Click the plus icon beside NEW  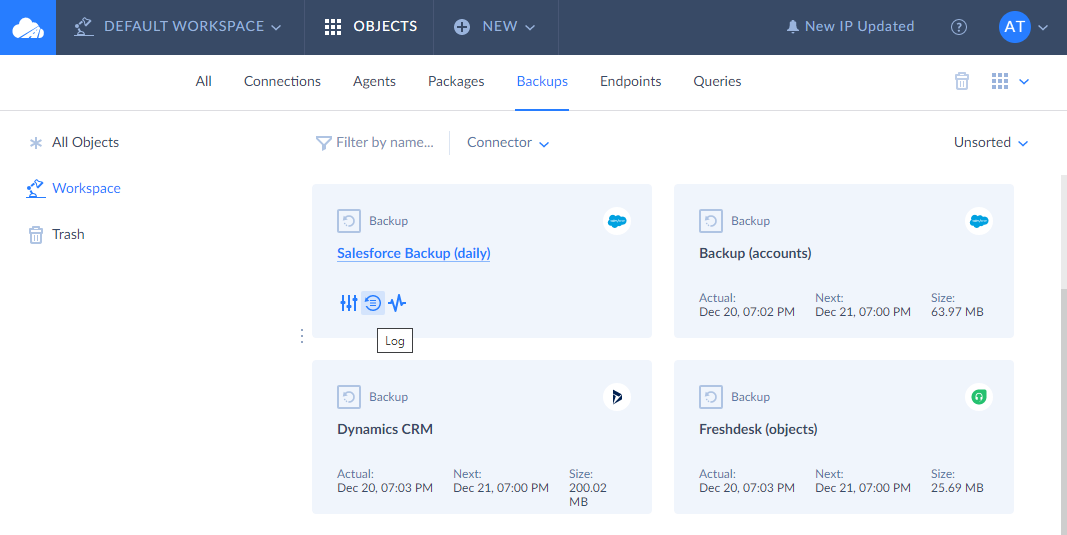point(461,27)
